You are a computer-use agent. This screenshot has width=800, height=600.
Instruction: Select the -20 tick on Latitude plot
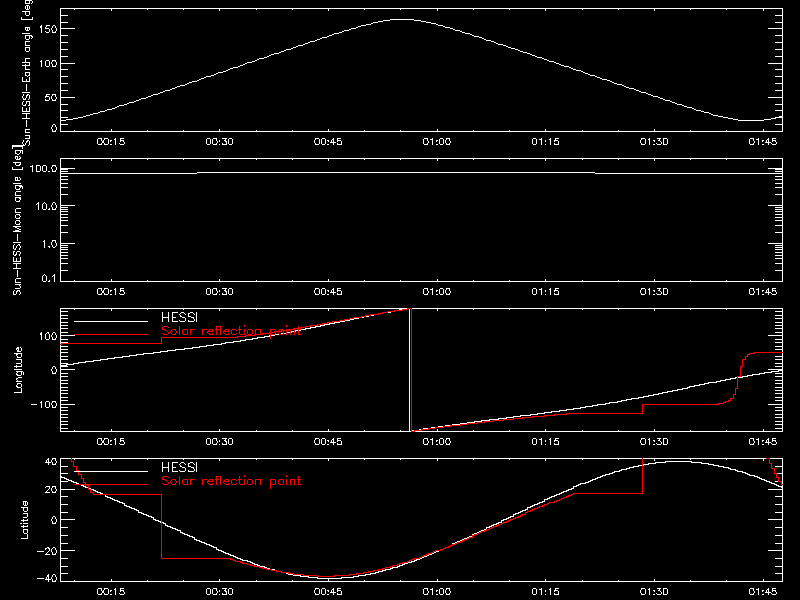[x=47, y=551]
